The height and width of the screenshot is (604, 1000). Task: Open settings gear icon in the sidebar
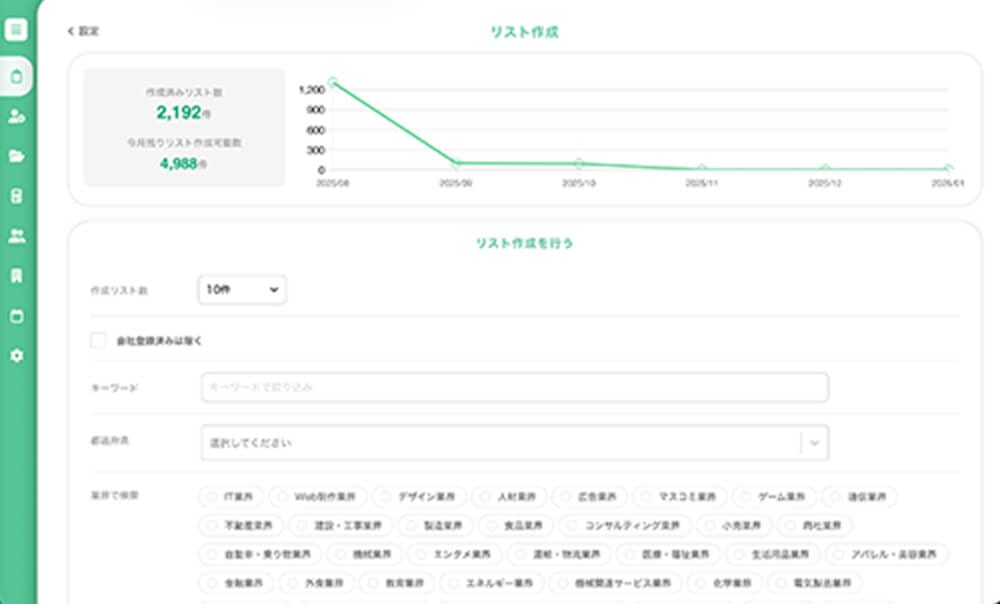[16, 356]
